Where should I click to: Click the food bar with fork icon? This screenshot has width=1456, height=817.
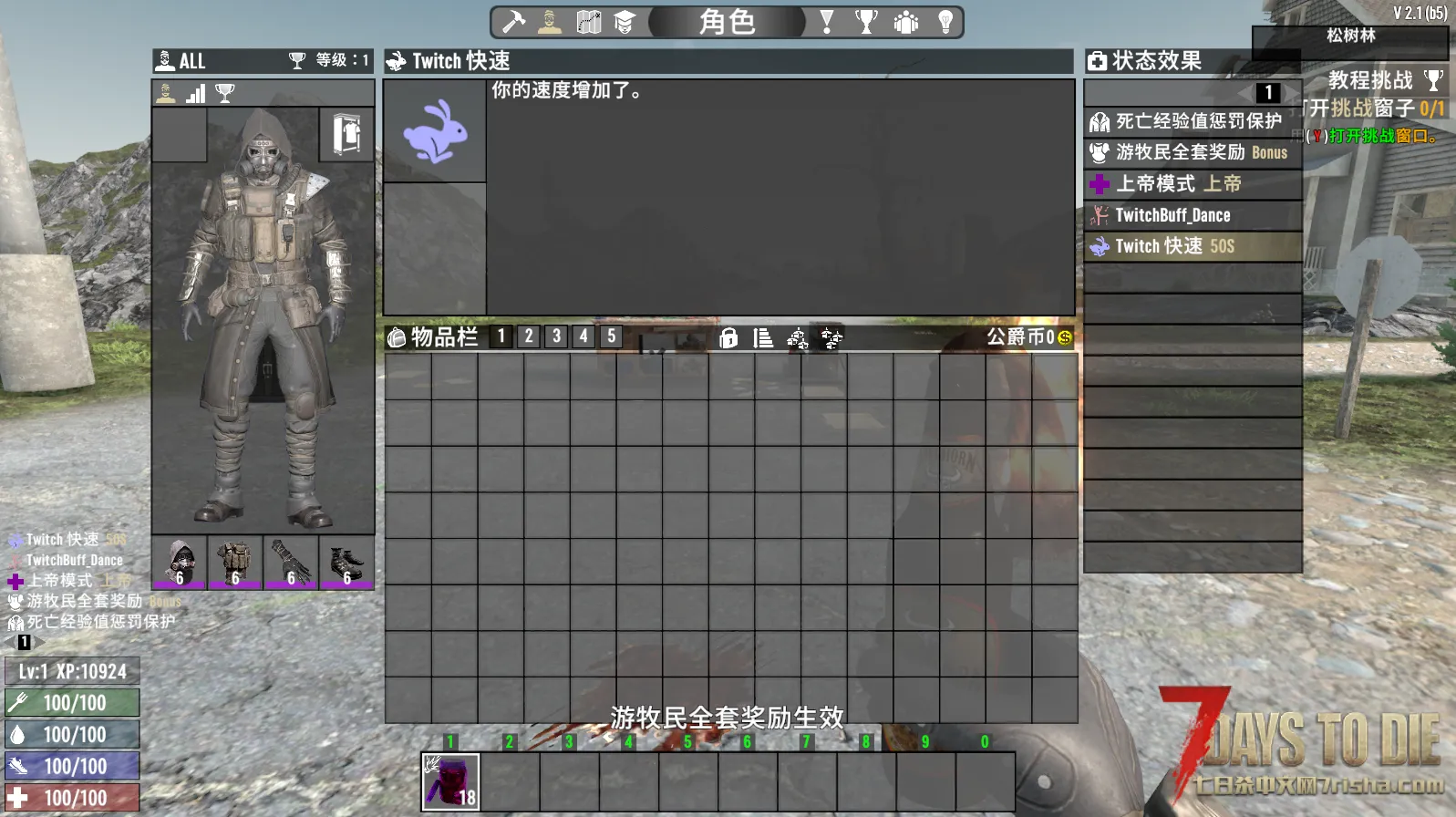[72, 703]
